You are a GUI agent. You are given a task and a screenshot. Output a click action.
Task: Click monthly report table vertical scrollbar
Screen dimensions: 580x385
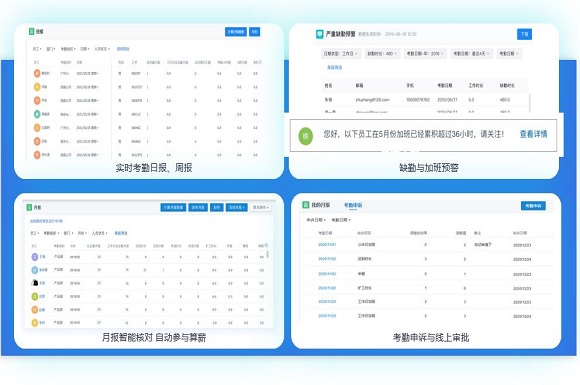pyautogui.click(x=267, y=254)
